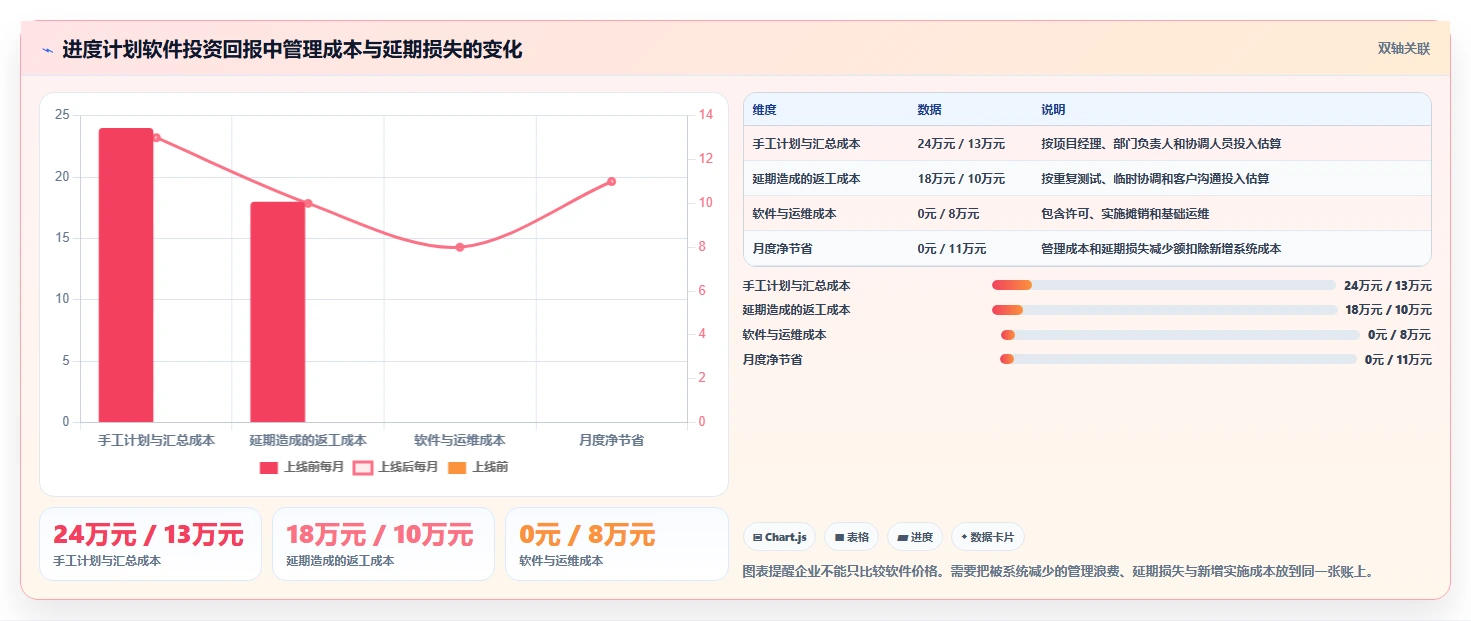Click table cell 延期造成的返工成本
The image size is (1471, 621).
806,179
